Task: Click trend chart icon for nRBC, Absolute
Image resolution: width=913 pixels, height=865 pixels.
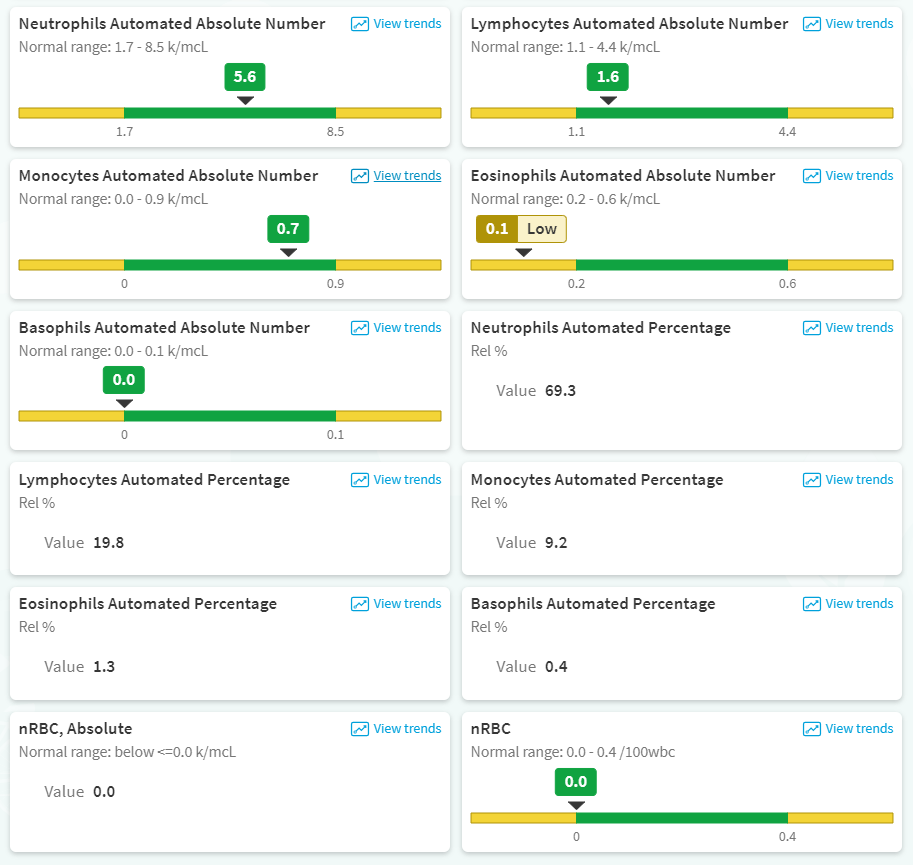Action: (x=360, y=729)
